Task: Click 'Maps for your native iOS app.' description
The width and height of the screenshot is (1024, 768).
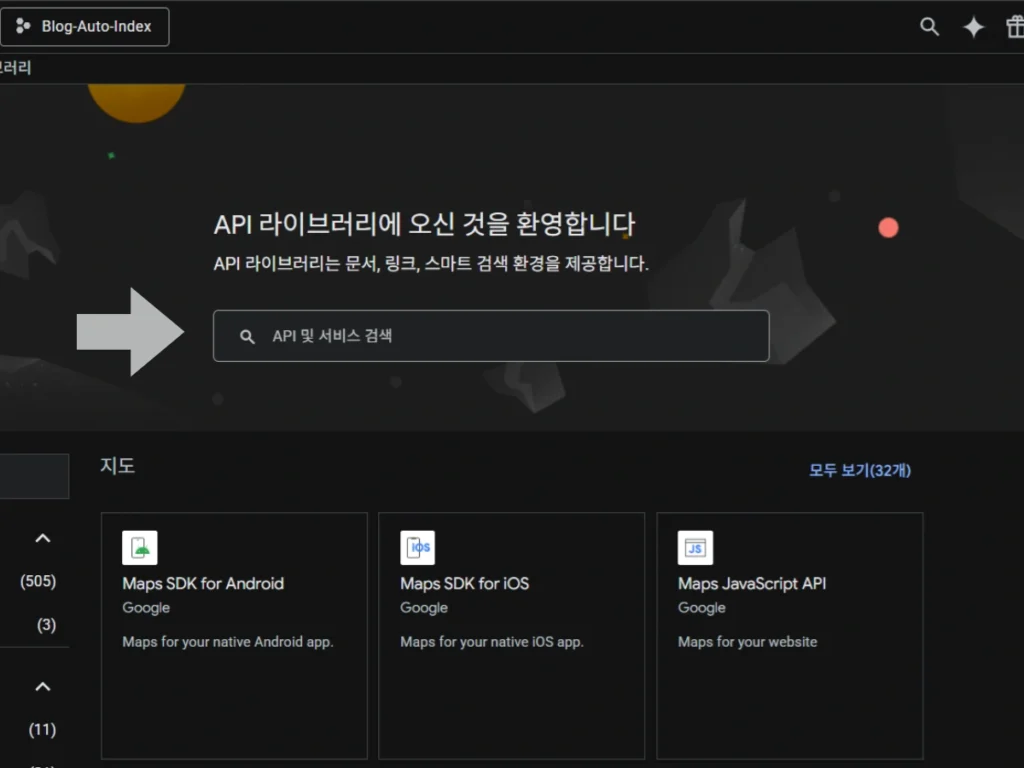Action: tap(492, 642)
